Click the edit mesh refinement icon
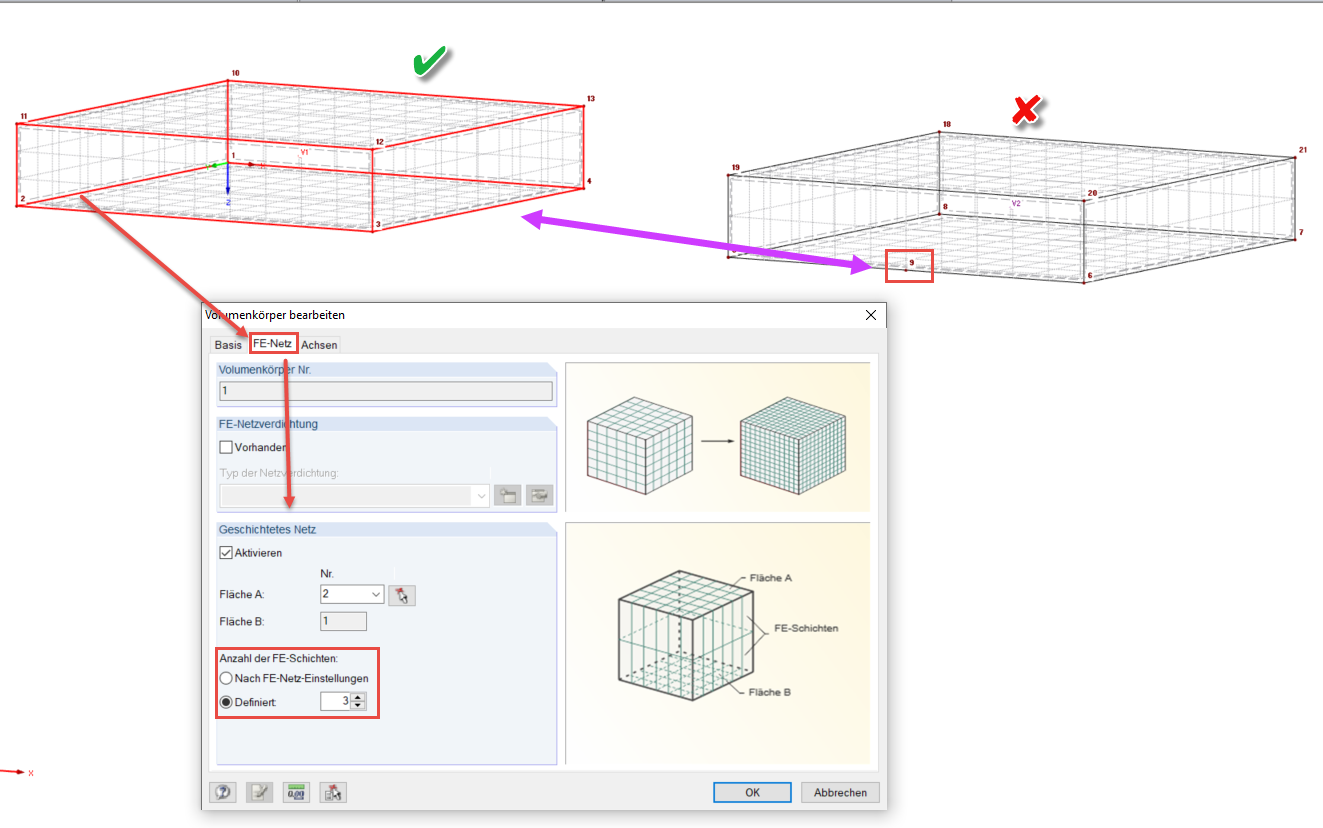This screenshot has width=1323, height=828. (540, 495)
